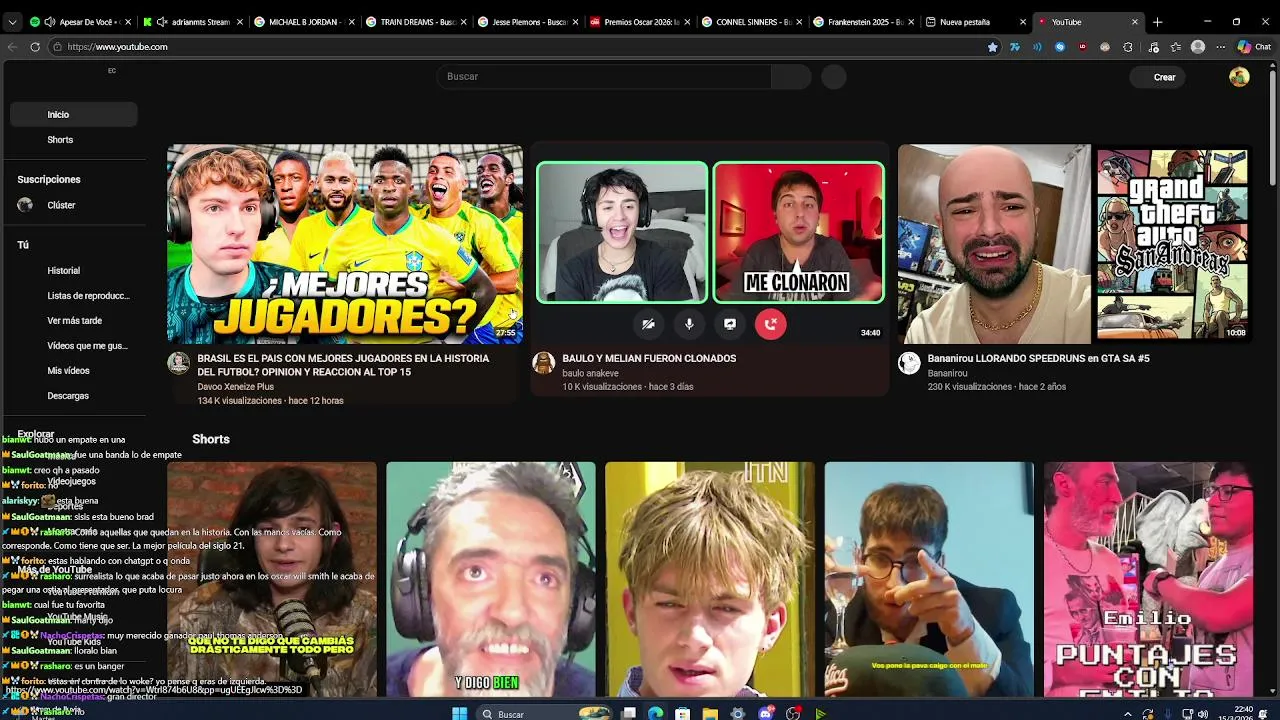Expand the system tray hidden icons chevron
The width and height of the screenshot is (1280, 720).
(x=1128, y=714)
